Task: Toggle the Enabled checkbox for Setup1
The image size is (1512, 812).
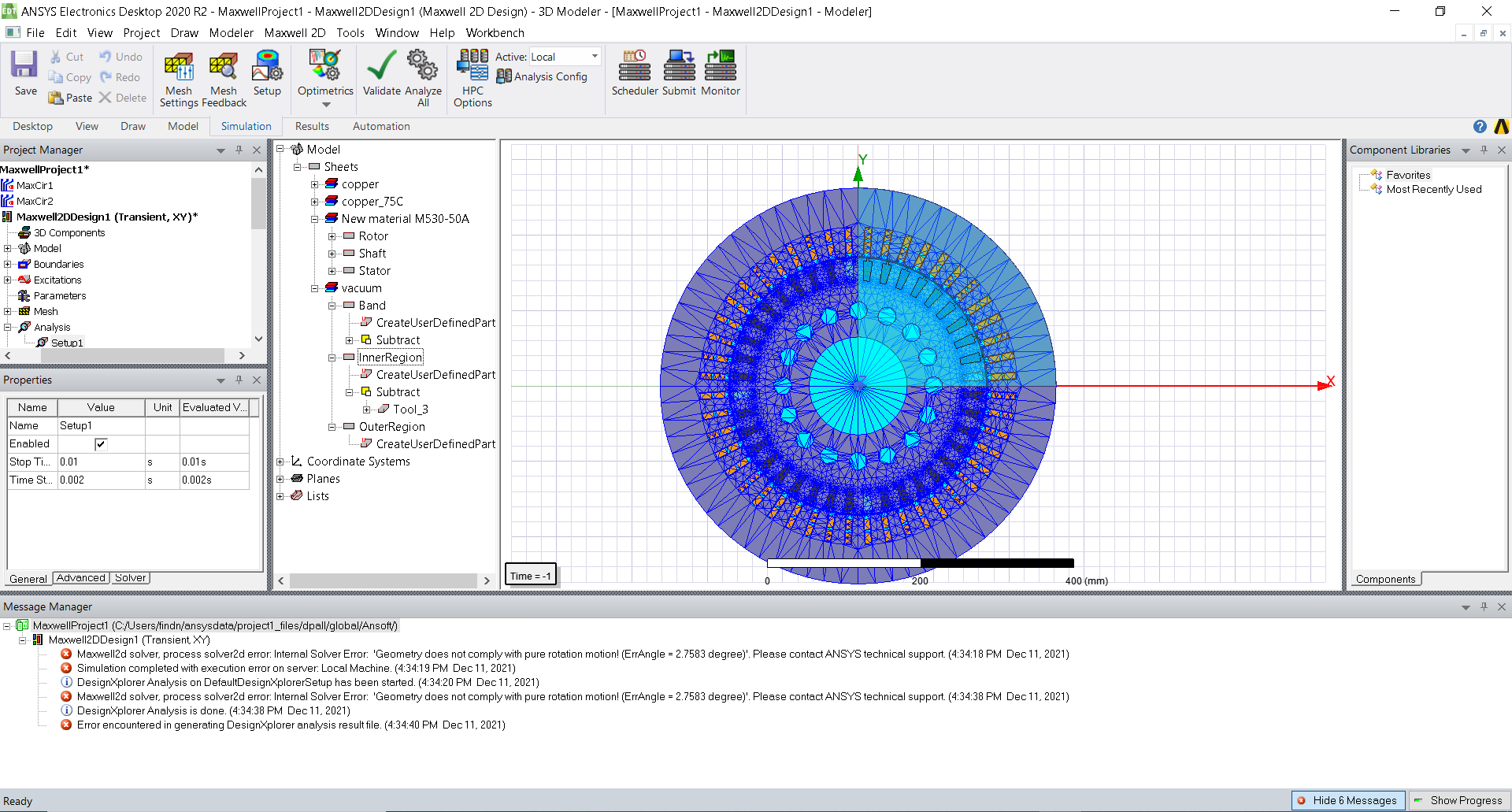Action: tap(101, 444)
